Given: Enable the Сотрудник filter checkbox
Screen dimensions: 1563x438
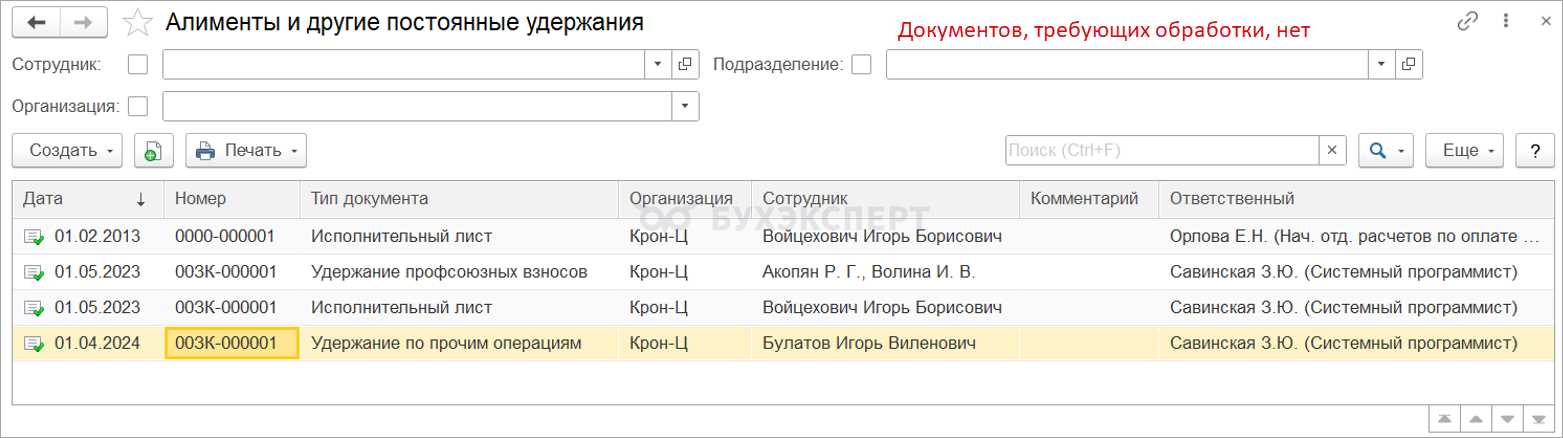Looking at the screenshot, I should 139,64.
